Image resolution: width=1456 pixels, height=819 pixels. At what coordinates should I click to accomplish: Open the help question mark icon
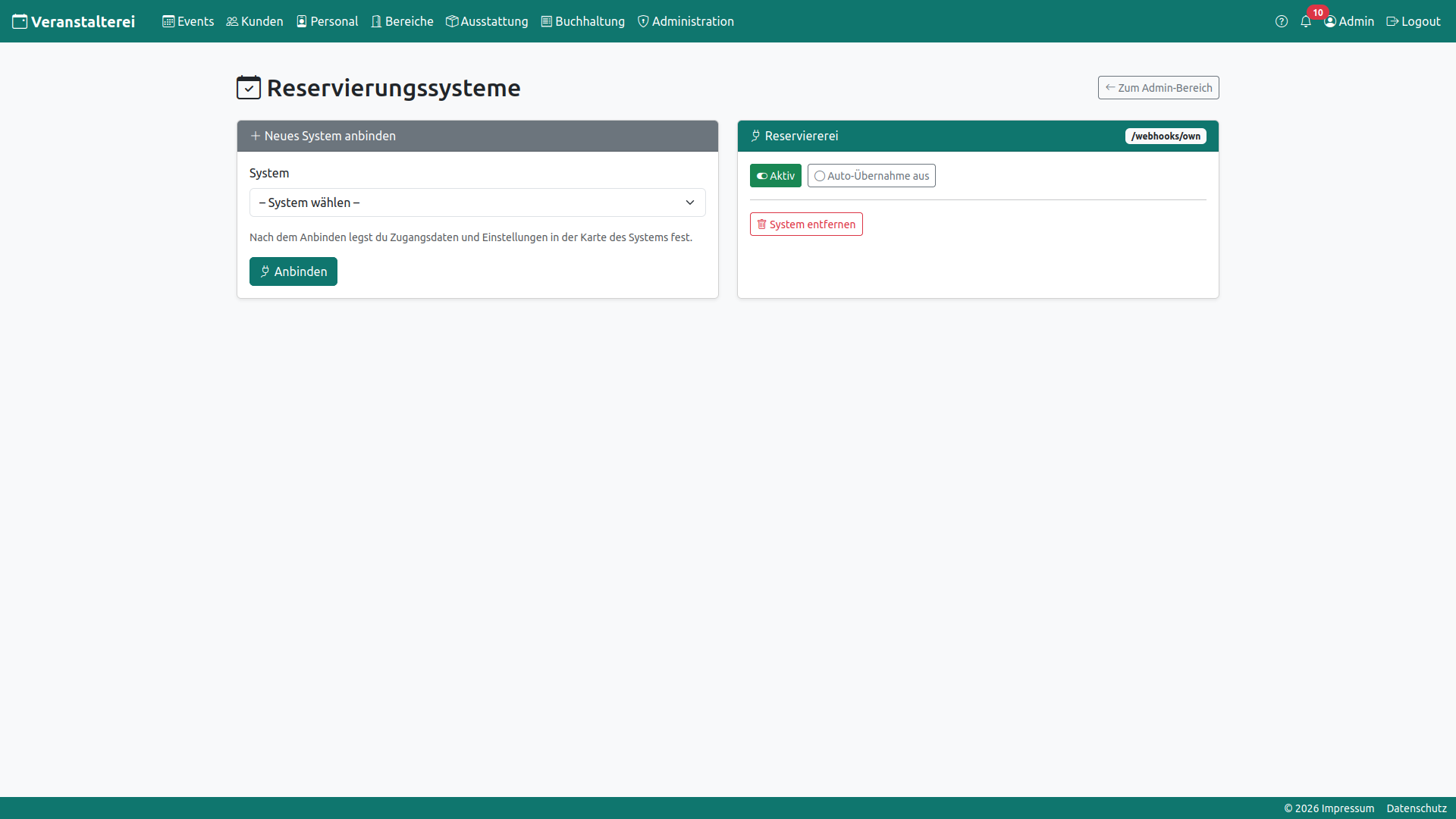point(1282,21)
